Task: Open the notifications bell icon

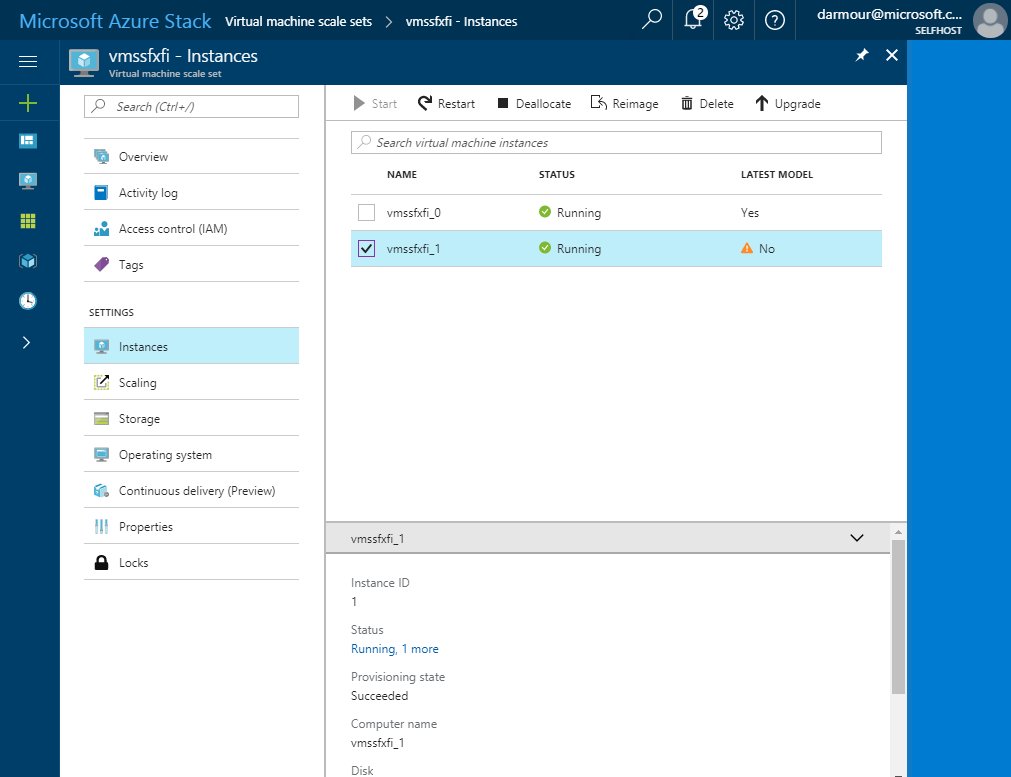Action: 694,19
